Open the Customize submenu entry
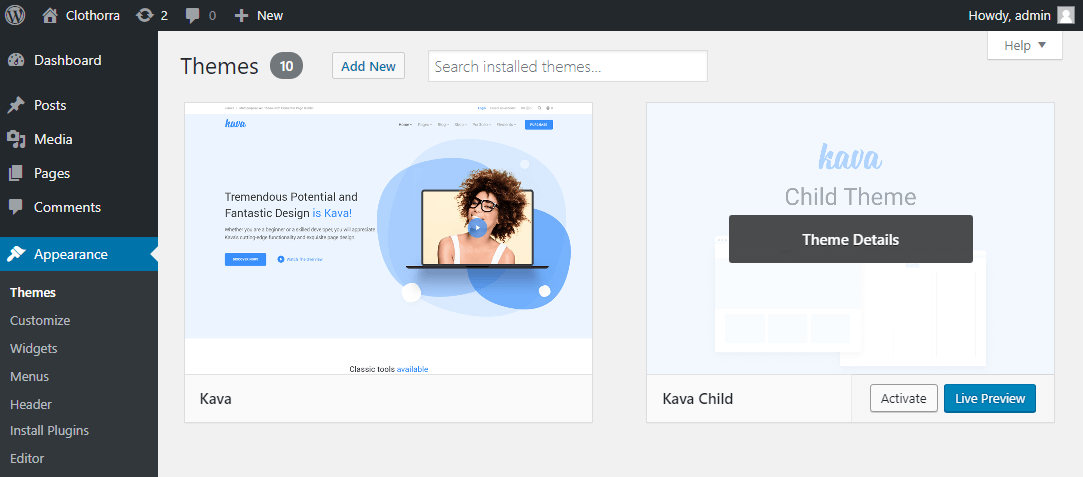 pos(40,320)
